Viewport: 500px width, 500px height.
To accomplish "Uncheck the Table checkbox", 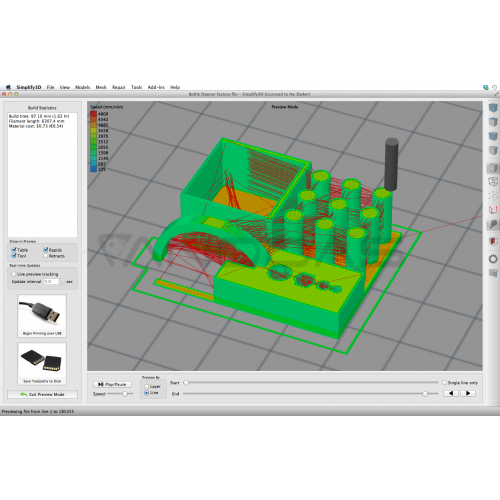I will (x=14, y=250).
